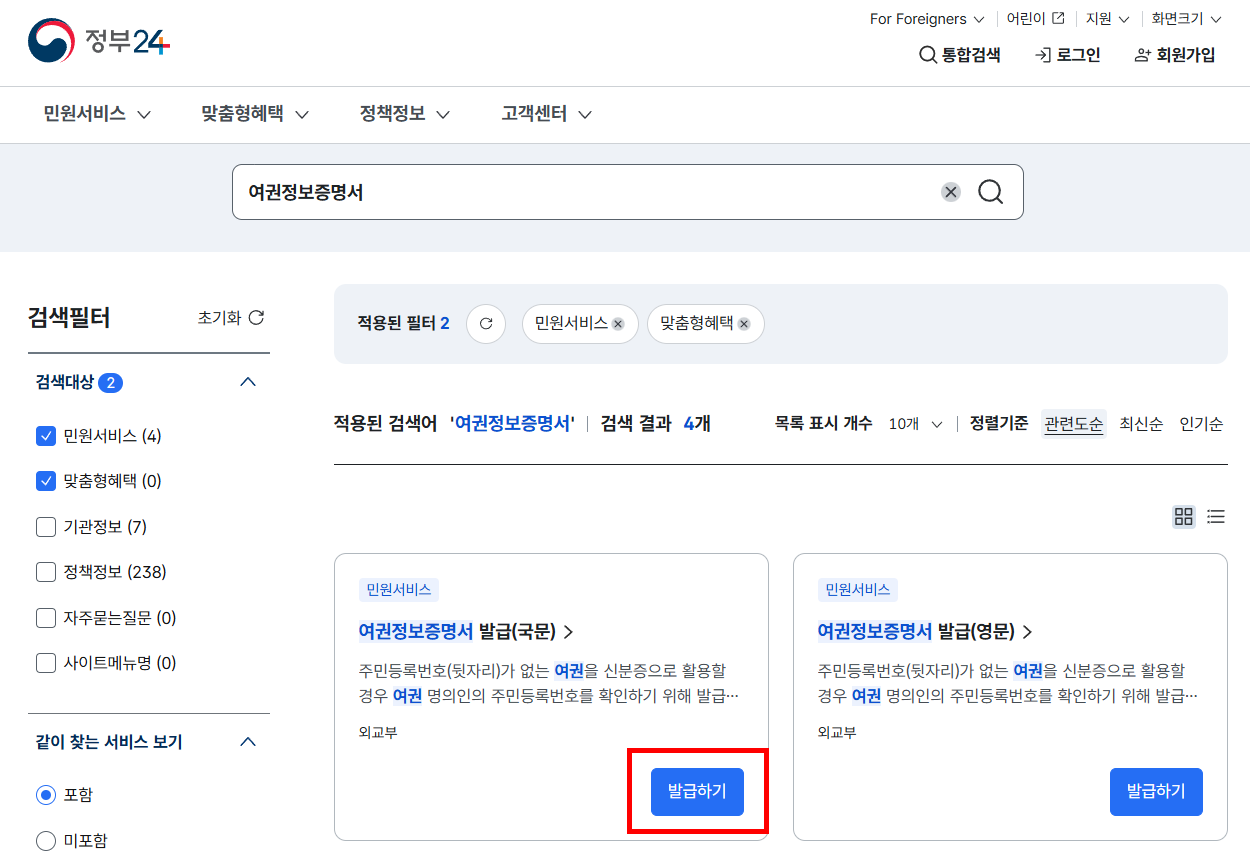Open the 어린이 external site link
Image resolution: width=1250 pixels, height=859 pixels.
coord(1035,19)
